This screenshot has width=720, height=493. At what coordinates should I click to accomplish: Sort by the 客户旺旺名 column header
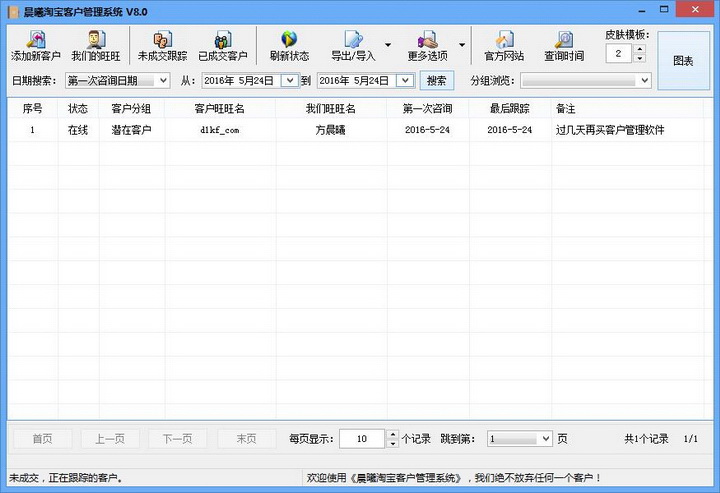pos(219,109)
